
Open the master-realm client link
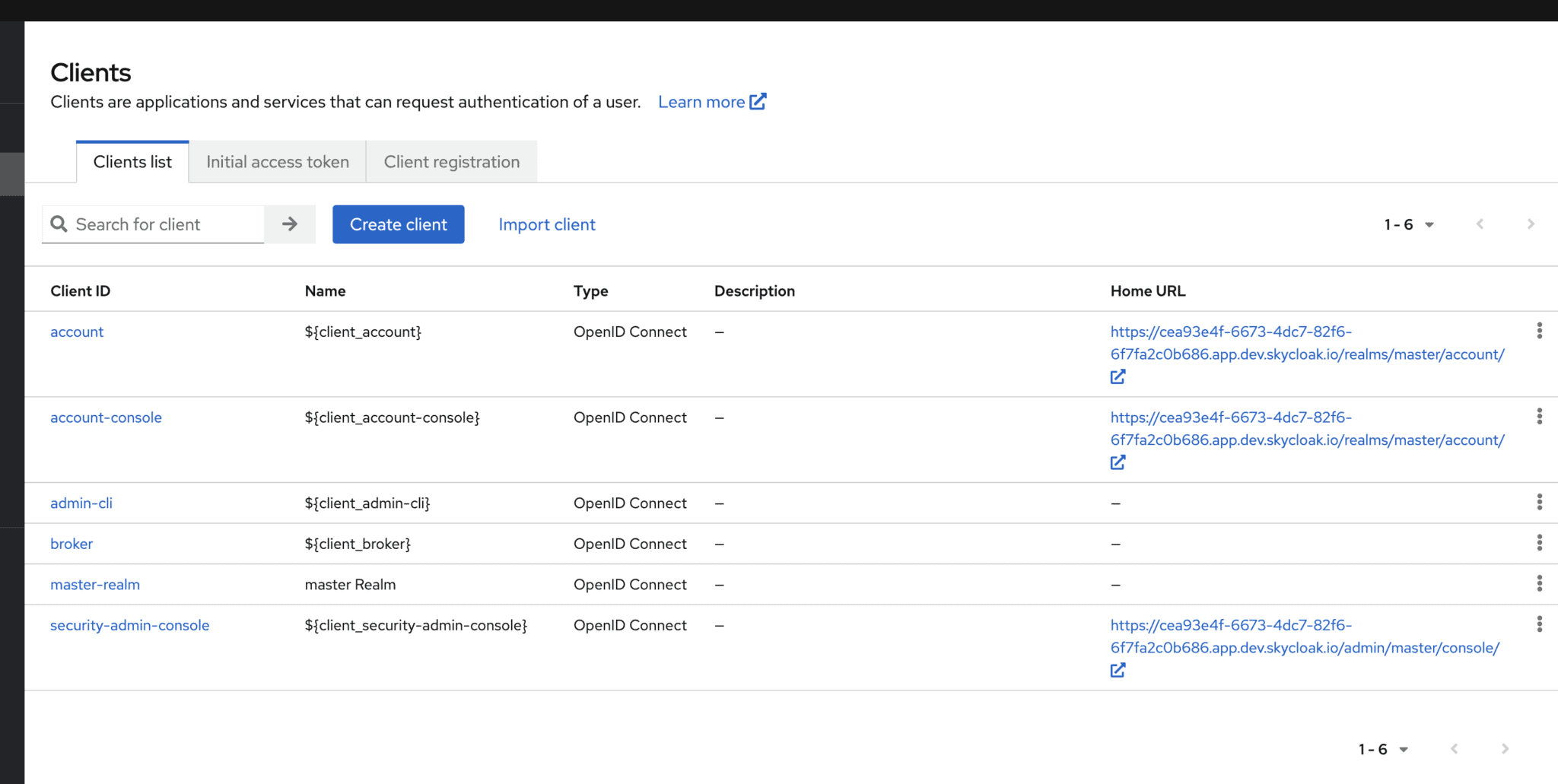coord(95,585)
